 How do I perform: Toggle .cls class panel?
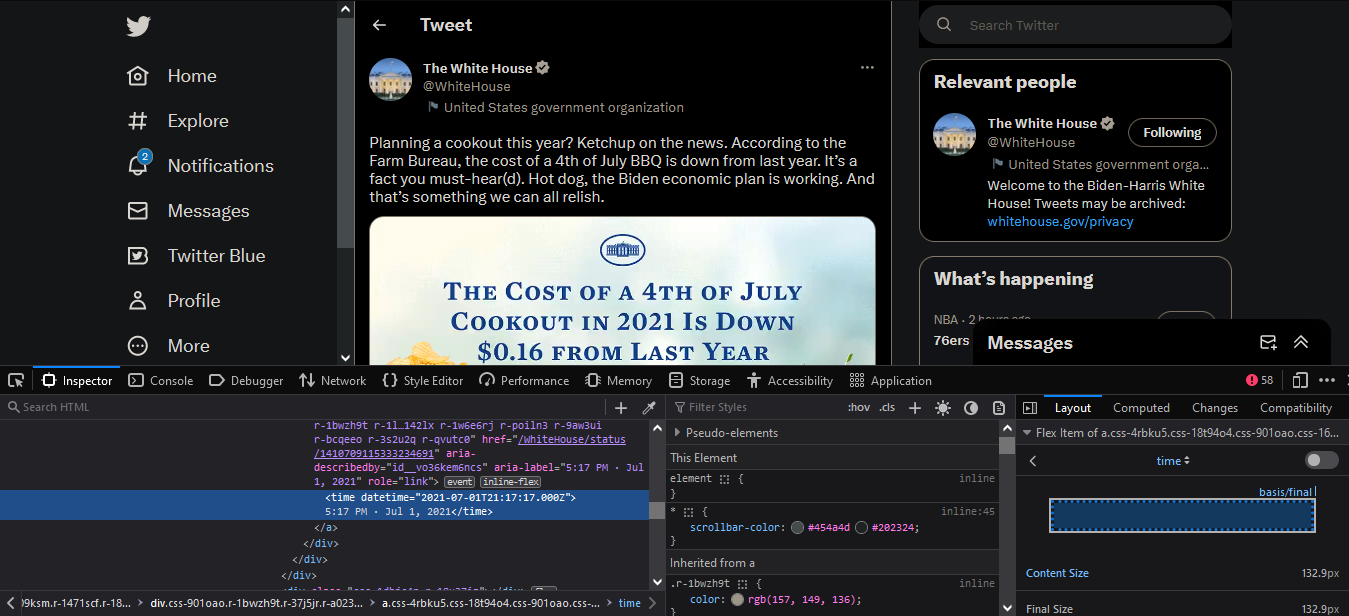[888, 407]
